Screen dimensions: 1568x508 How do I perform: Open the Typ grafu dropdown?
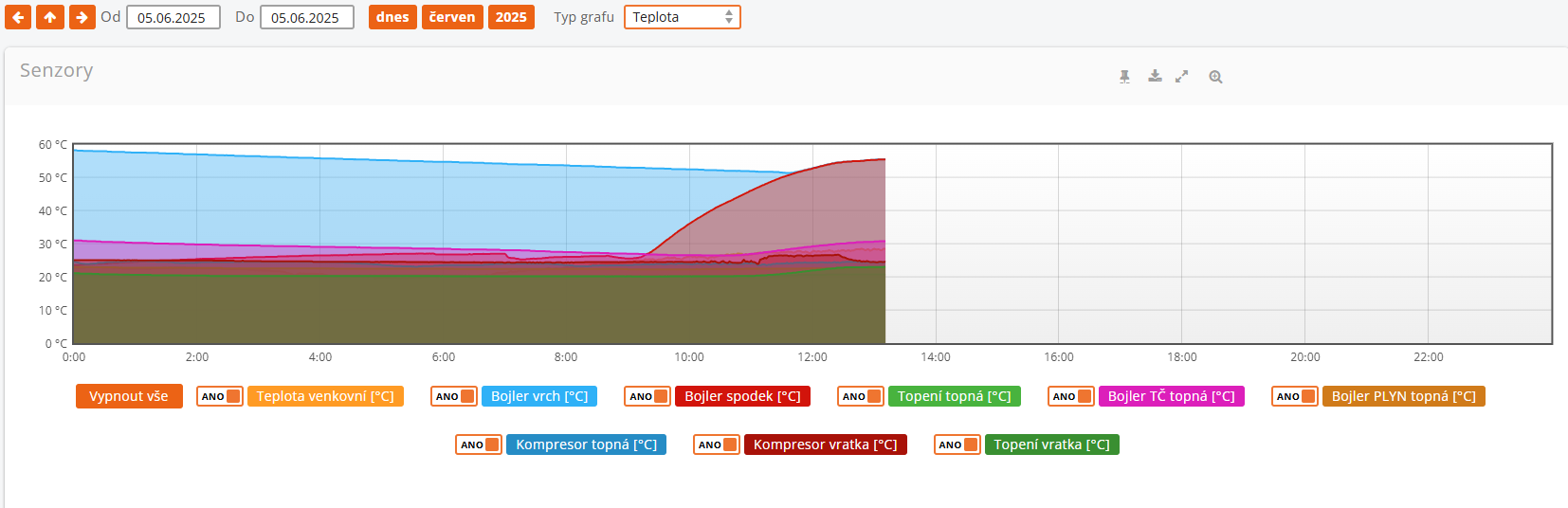pyautogui.click(x=682, y=17)
